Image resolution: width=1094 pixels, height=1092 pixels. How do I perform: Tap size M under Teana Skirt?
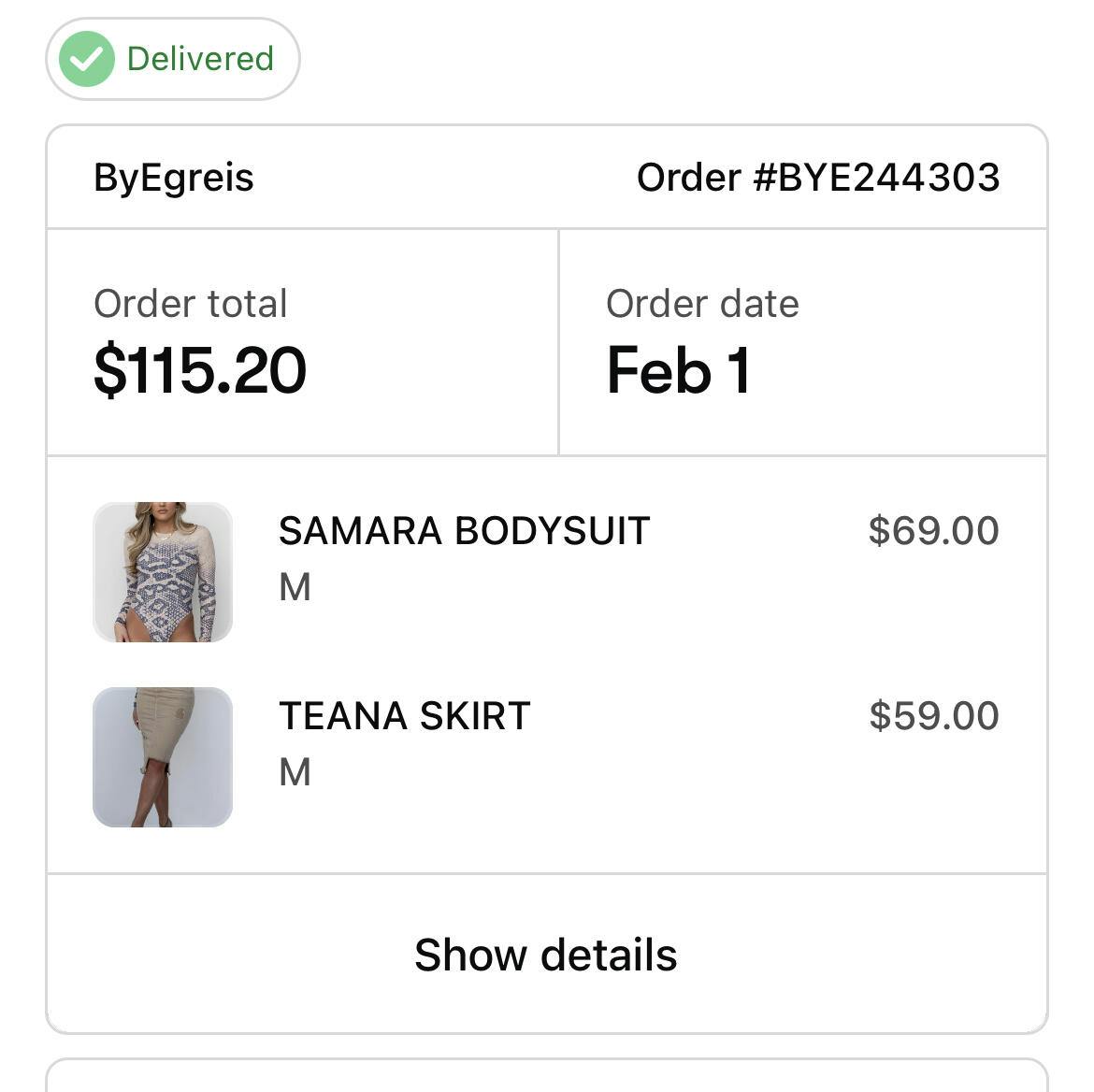[295, 772]
